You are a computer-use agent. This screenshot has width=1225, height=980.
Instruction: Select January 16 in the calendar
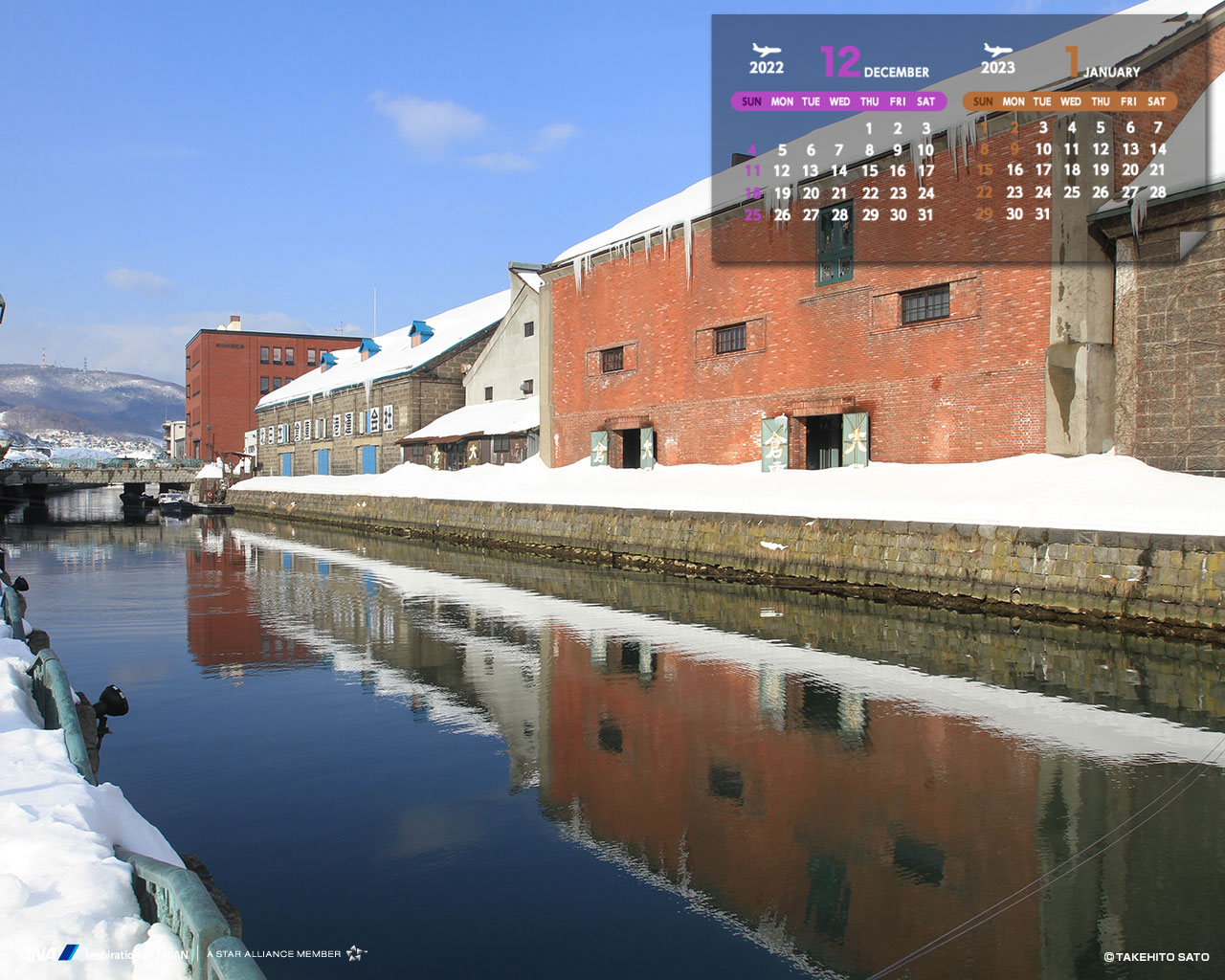1014,169
